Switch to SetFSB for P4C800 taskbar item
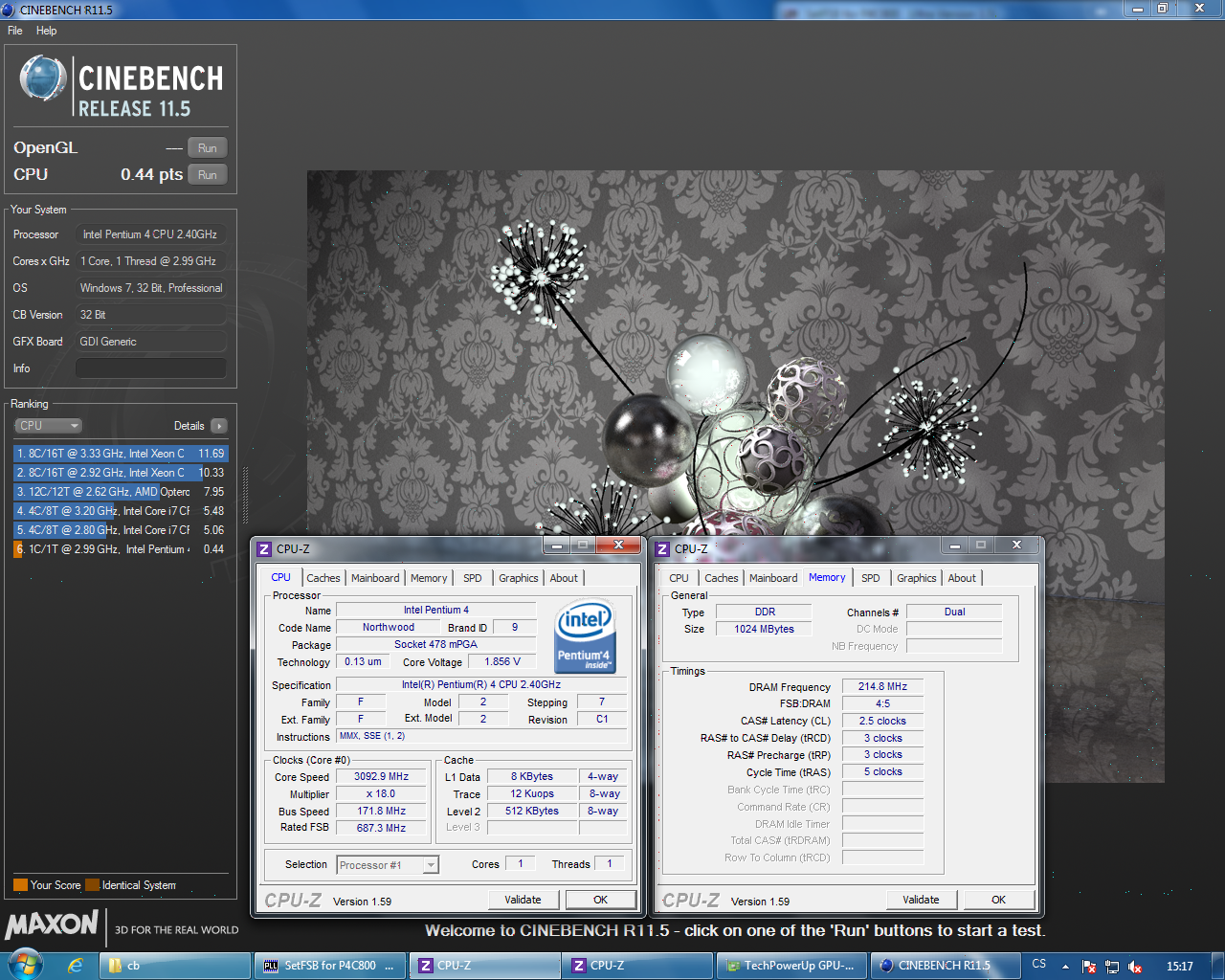Image resolution: width=1225 pixels, height=980 pixels. point(330,966)
